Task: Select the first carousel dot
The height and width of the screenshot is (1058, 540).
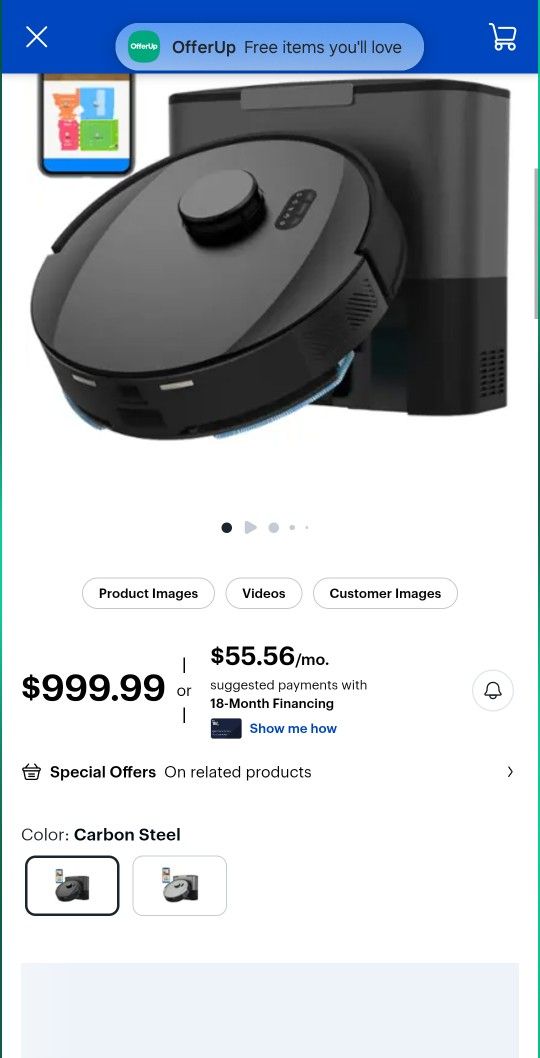Action: pyautogui.click(x=227, y=528)
